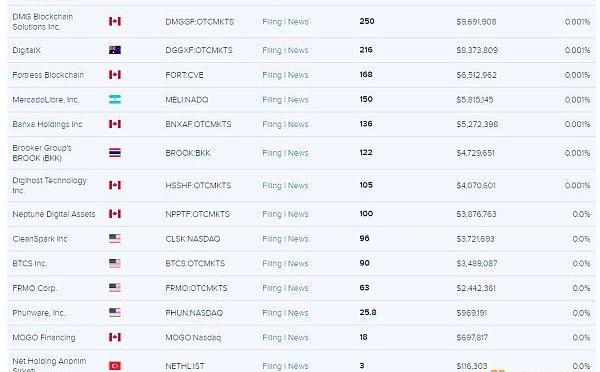Viewport: 600px width, 372px height.
Task: Click the Australia flag in DigitalX row
Action: (x=115, y=50)
